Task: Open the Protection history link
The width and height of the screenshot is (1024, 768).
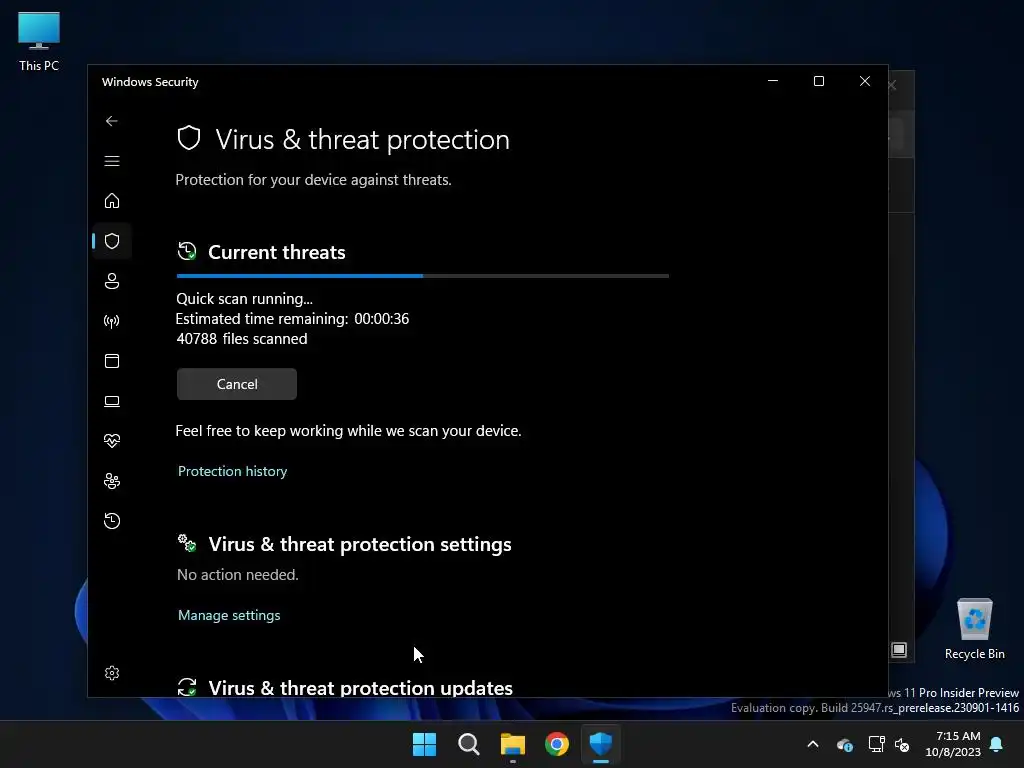Action: point(232,471)
